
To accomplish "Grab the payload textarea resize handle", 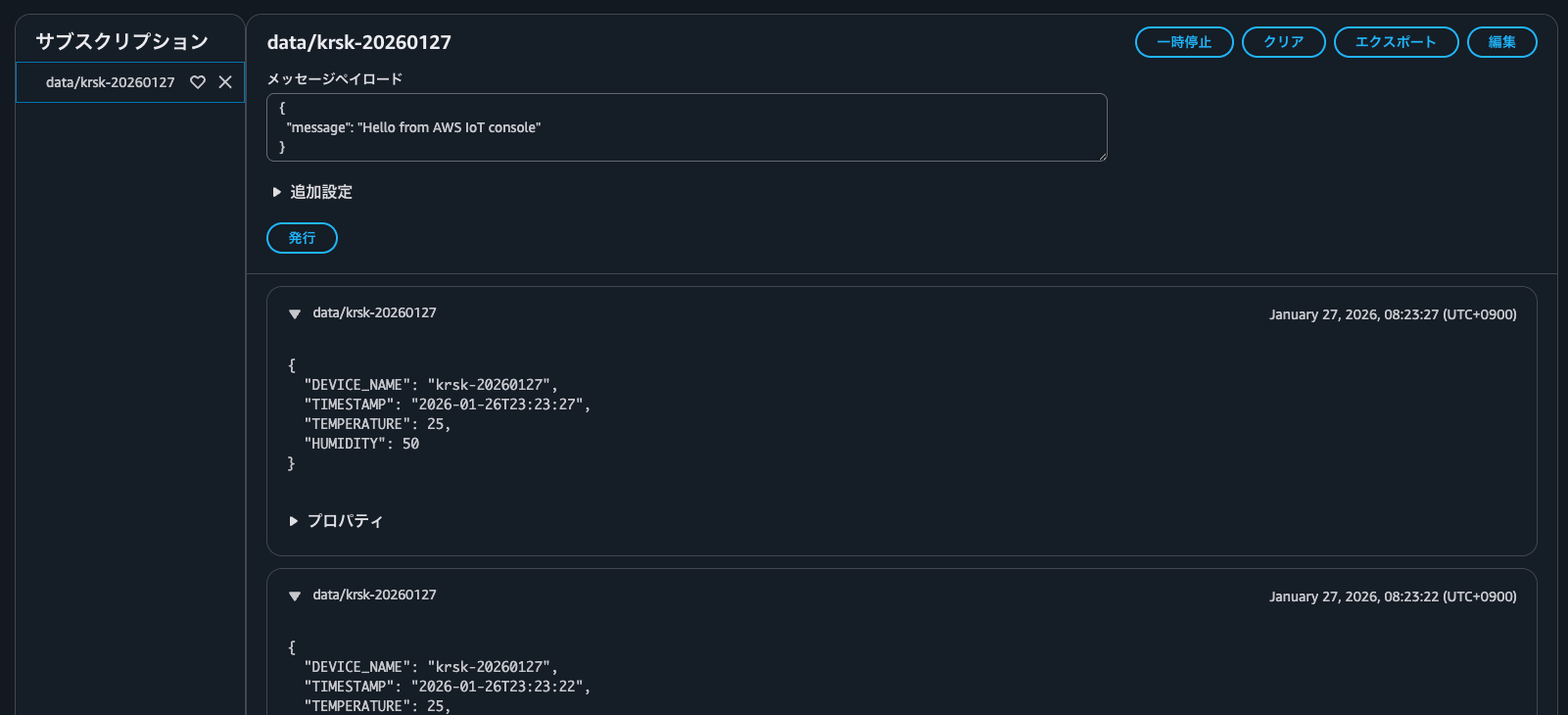I will point(1103,157).
